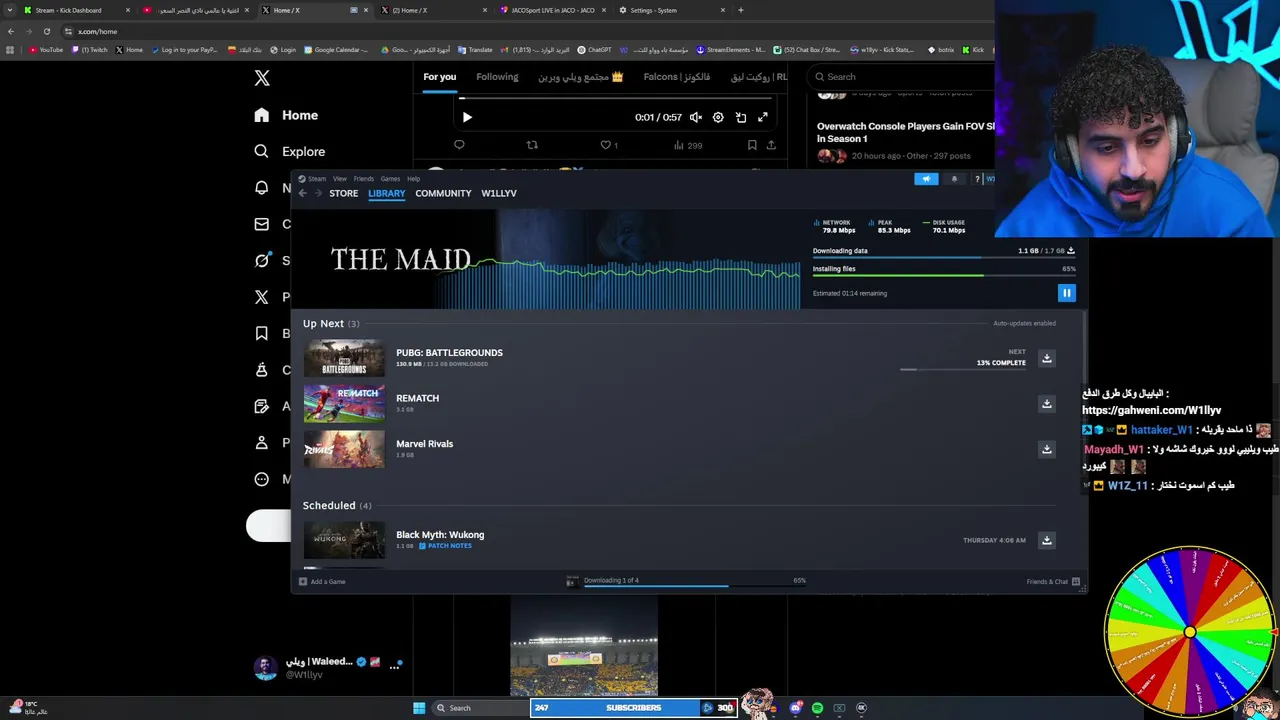Play the video in X feed
Screen dimensions: 1280x720
click(x=467, y=117)
